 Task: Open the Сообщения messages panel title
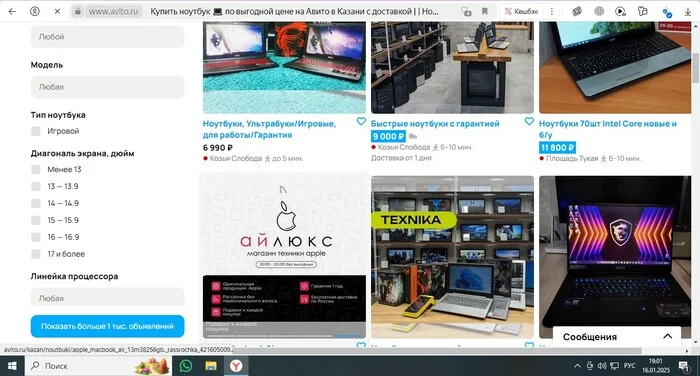coord(590,337)
